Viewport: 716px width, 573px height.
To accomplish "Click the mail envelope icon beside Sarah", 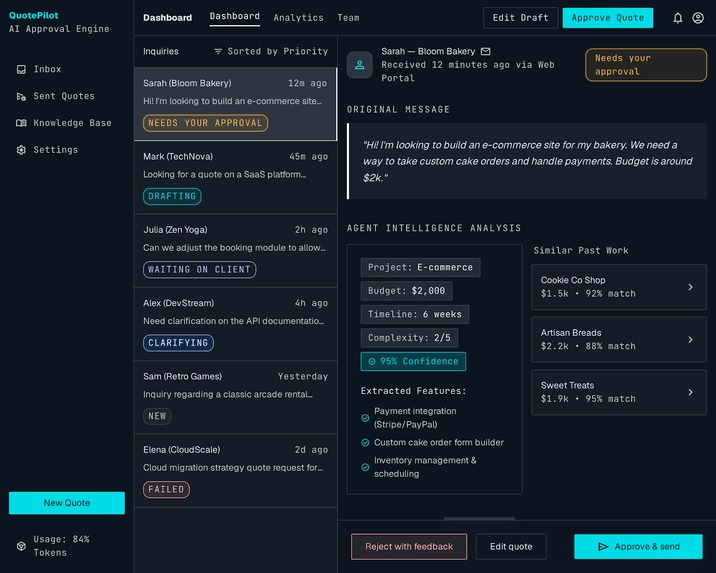I will tap(486, 51).
